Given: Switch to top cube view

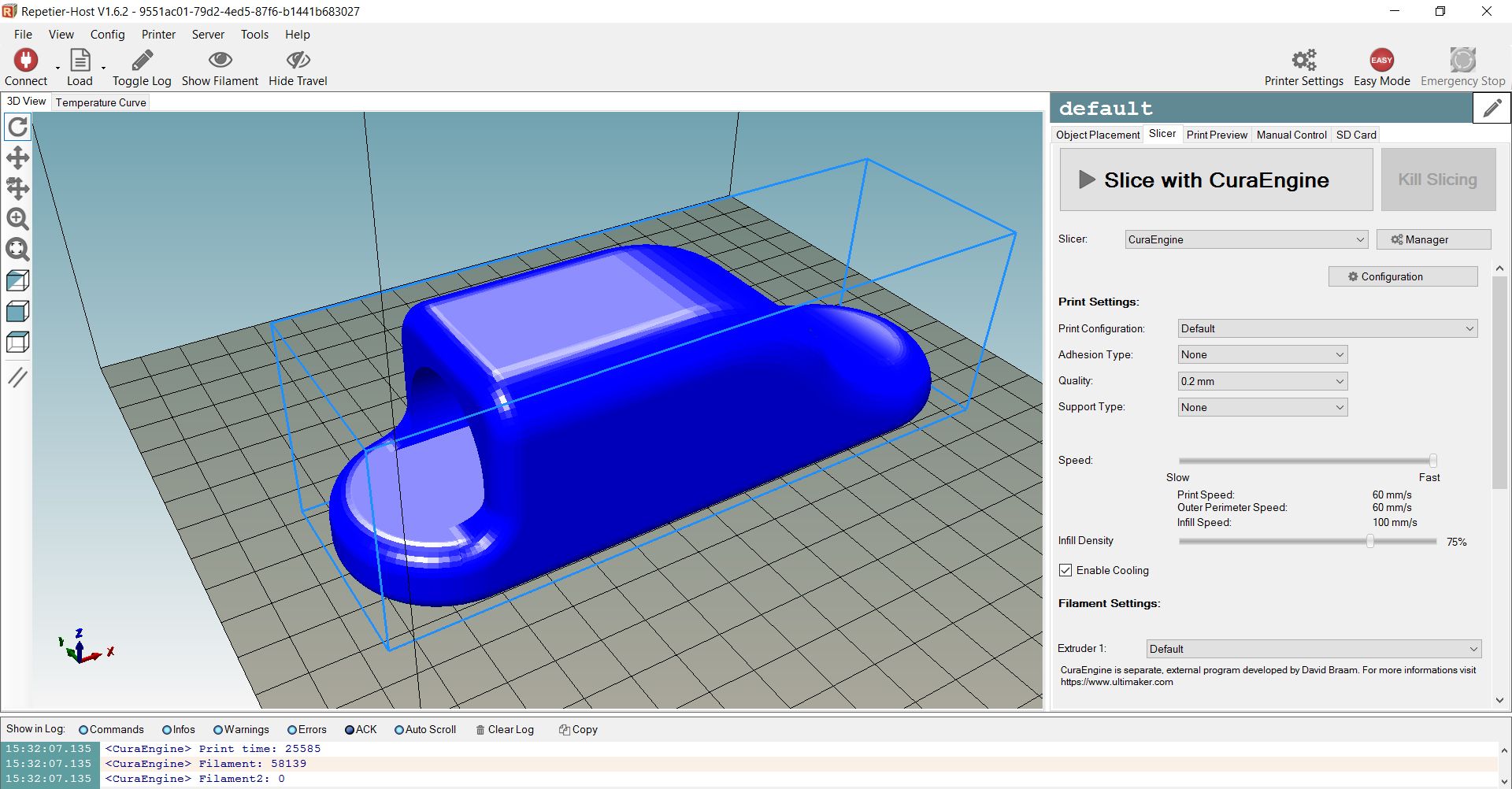Looking at the screenshot, I should 17,342.
